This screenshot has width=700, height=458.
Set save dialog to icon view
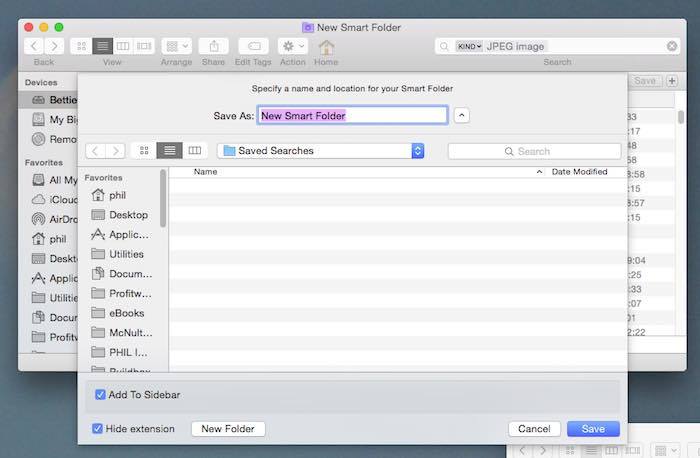144,151
